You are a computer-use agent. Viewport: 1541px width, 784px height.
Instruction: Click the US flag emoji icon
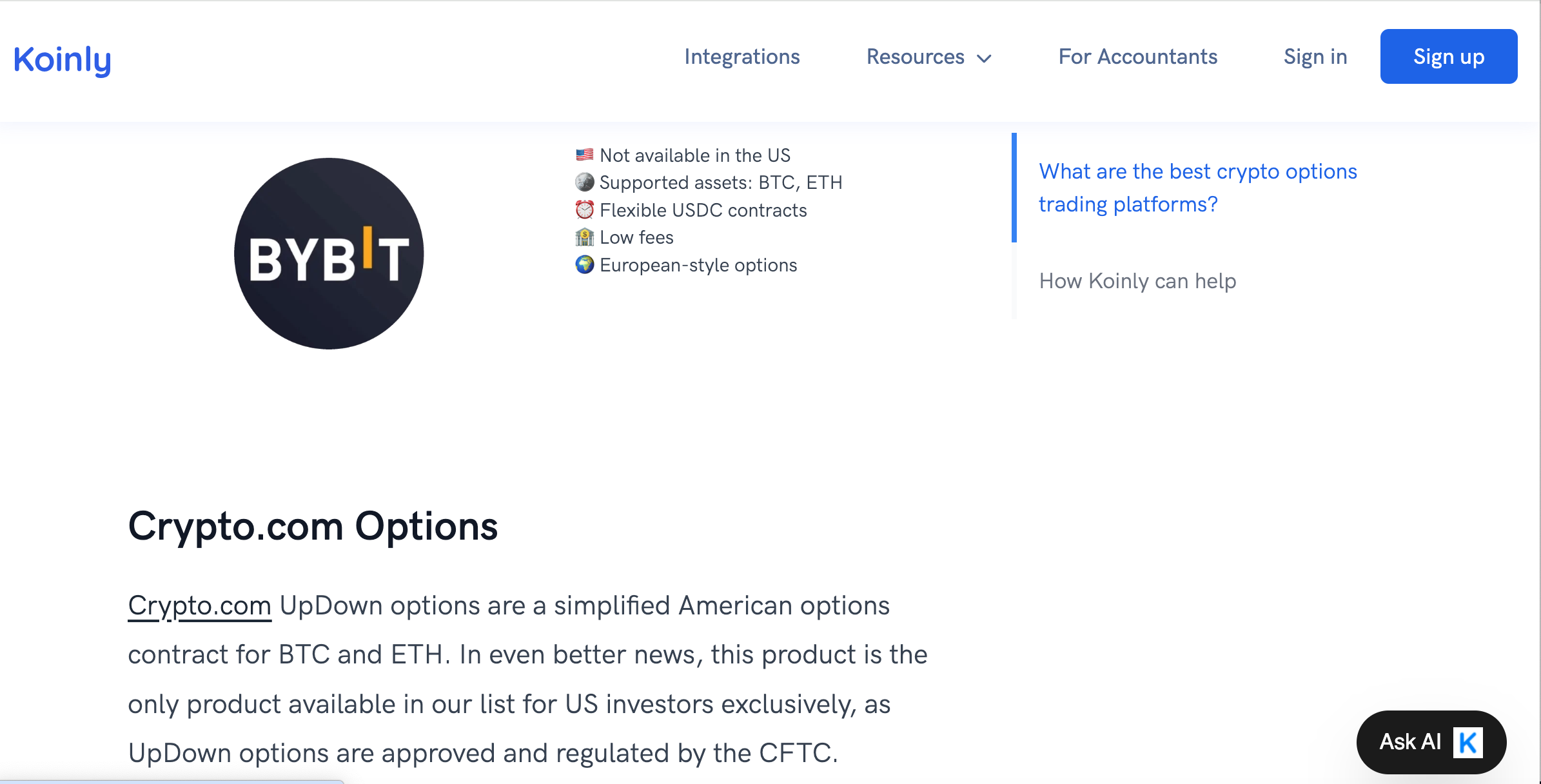(x=585, y=155)
